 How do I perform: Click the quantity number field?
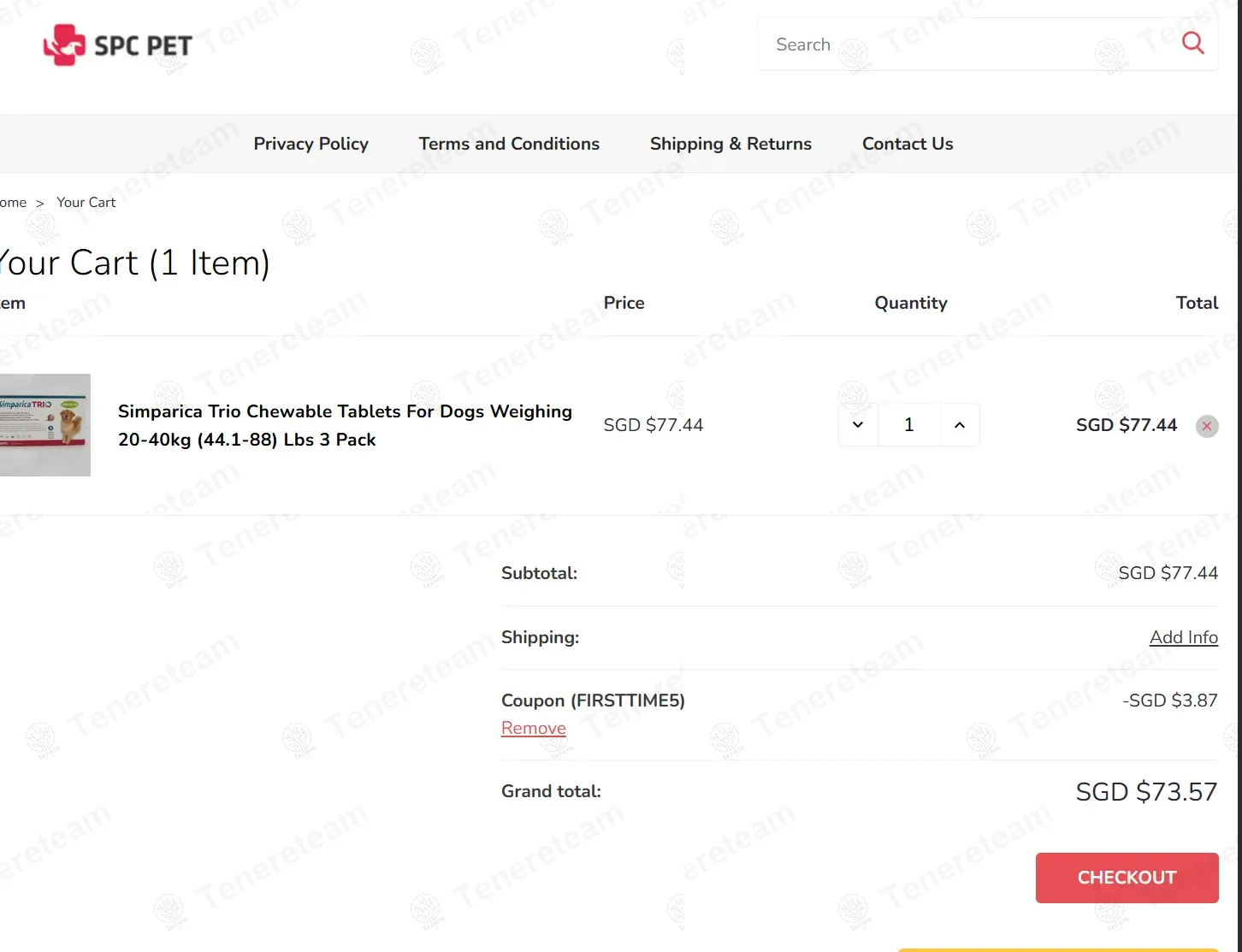[x=908, y=425]
